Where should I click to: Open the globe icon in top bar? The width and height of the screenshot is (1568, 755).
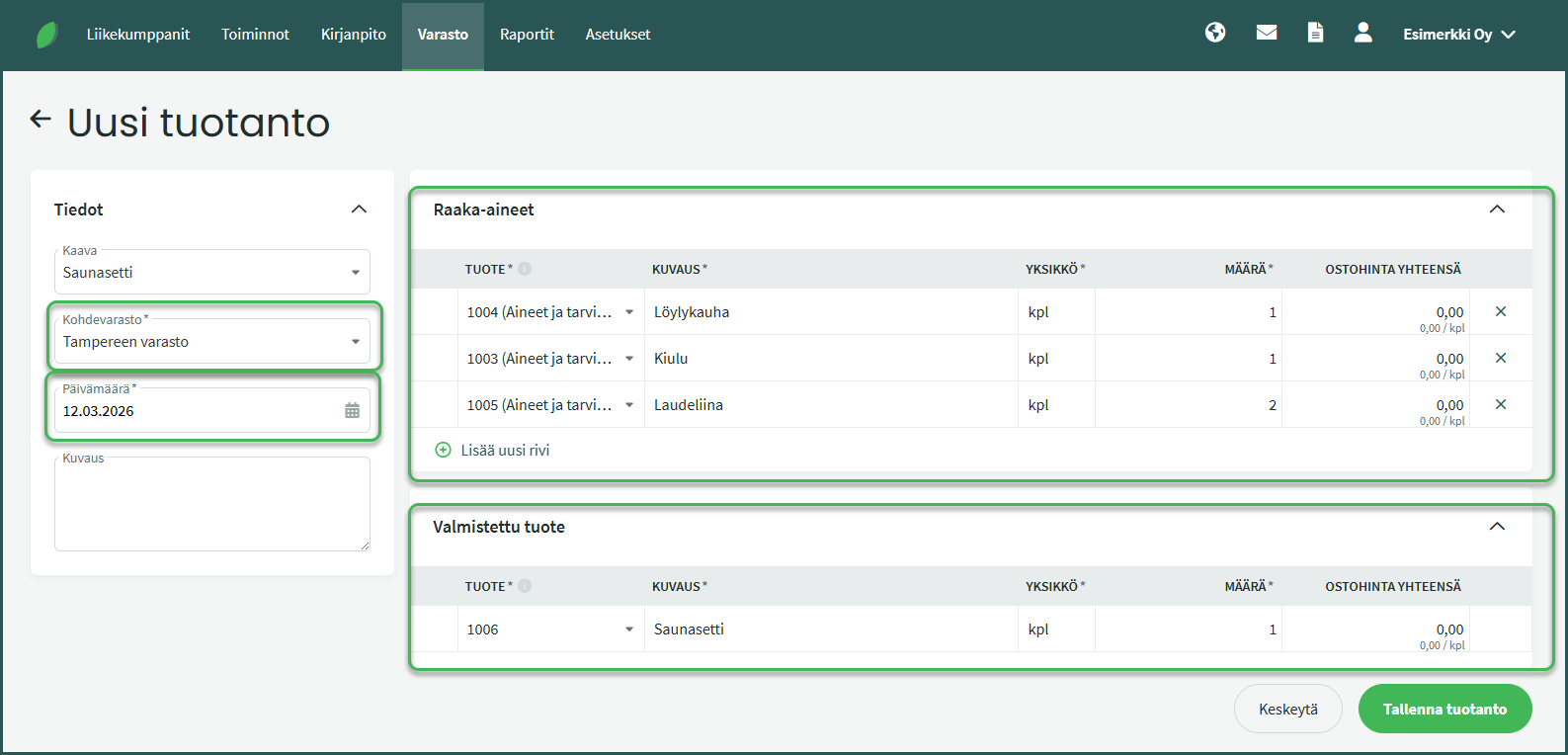click(1215, 33)
